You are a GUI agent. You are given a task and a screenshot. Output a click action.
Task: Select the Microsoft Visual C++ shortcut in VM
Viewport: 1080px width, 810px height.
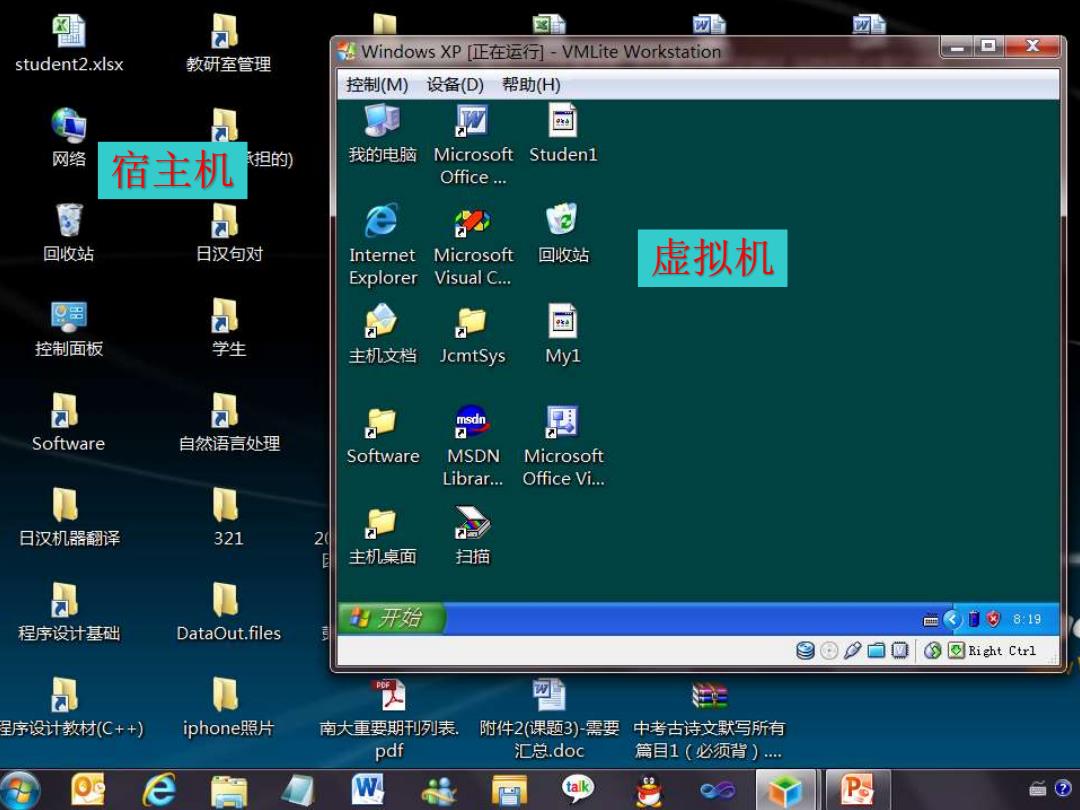473,245
